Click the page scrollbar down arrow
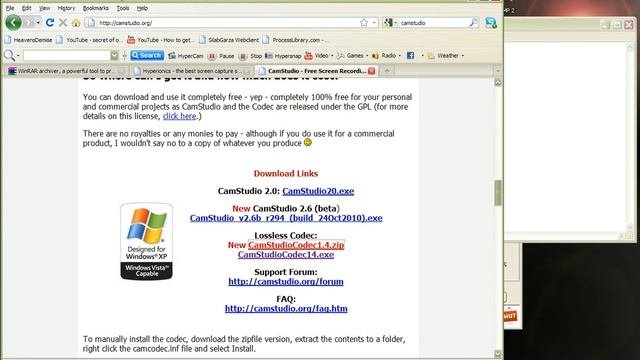Image resolution: width=640 pixels, height=360 pixels. 498,354
